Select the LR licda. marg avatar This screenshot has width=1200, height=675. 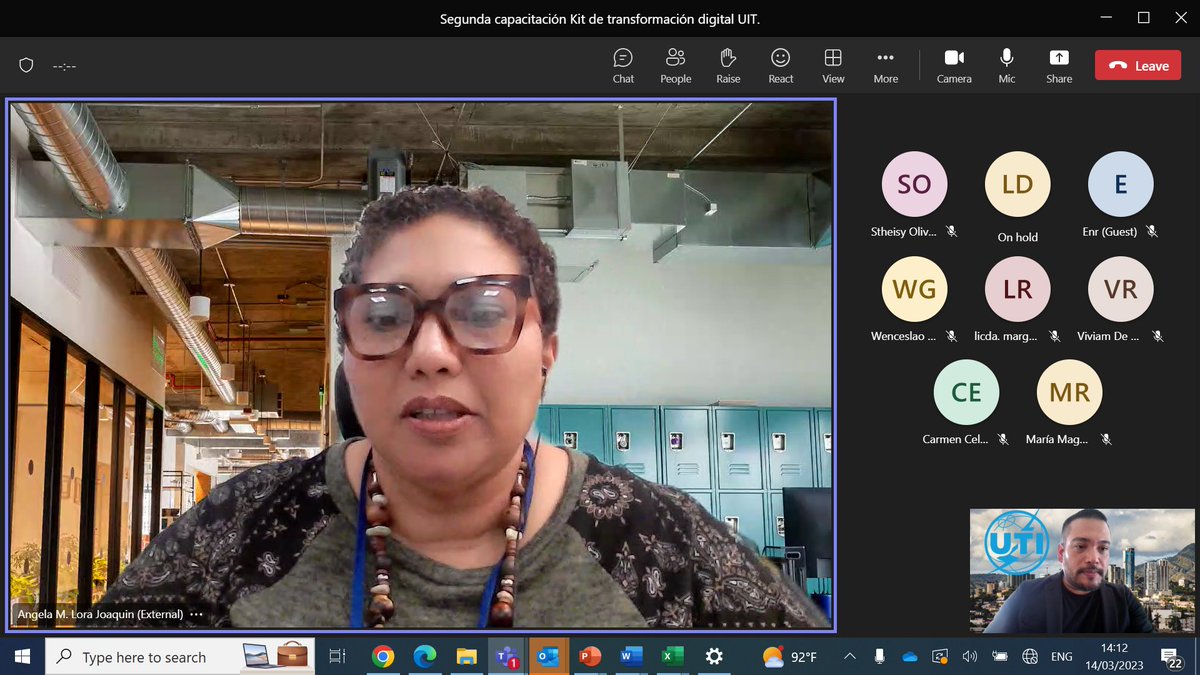click(x=1018, y=289)
